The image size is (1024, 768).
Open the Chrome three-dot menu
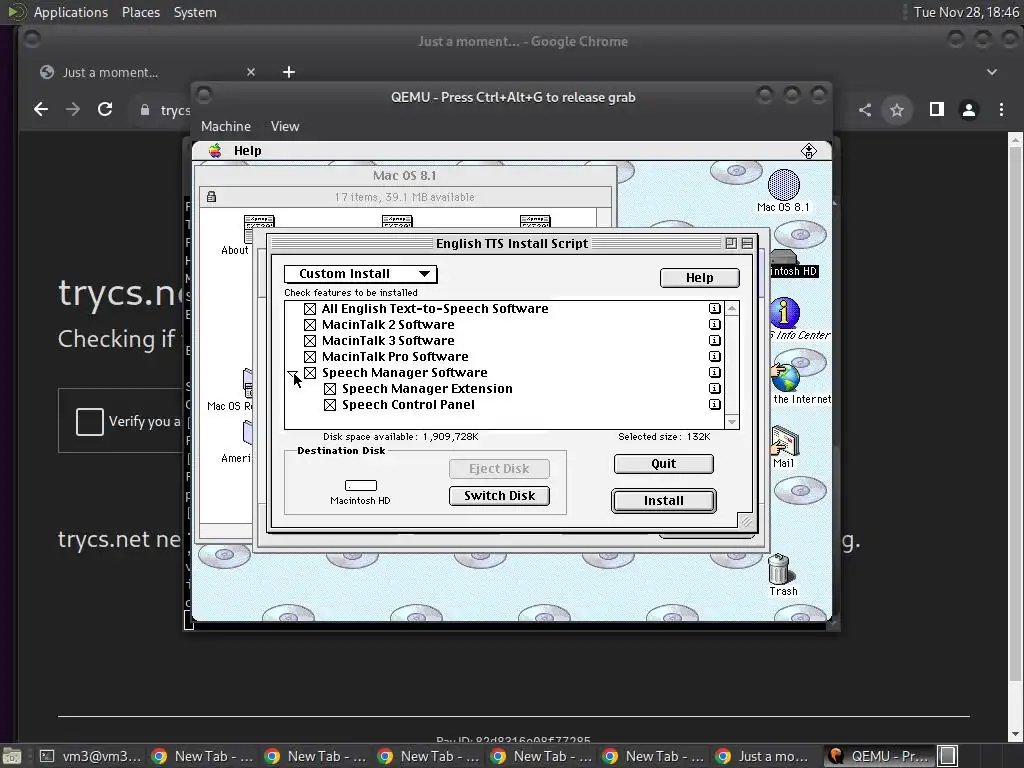pos(1001,110)
